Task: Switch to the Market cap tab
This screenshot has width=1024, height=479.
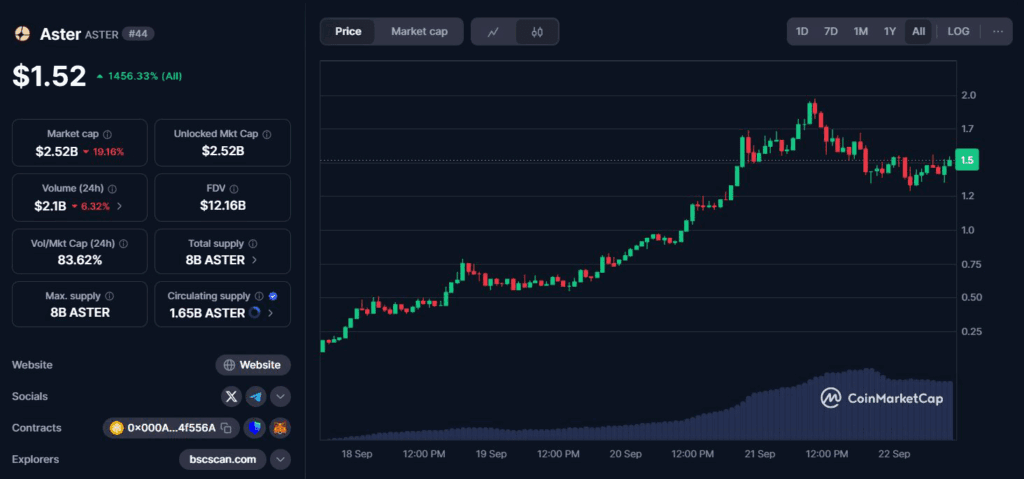Action: pos(419,32)
